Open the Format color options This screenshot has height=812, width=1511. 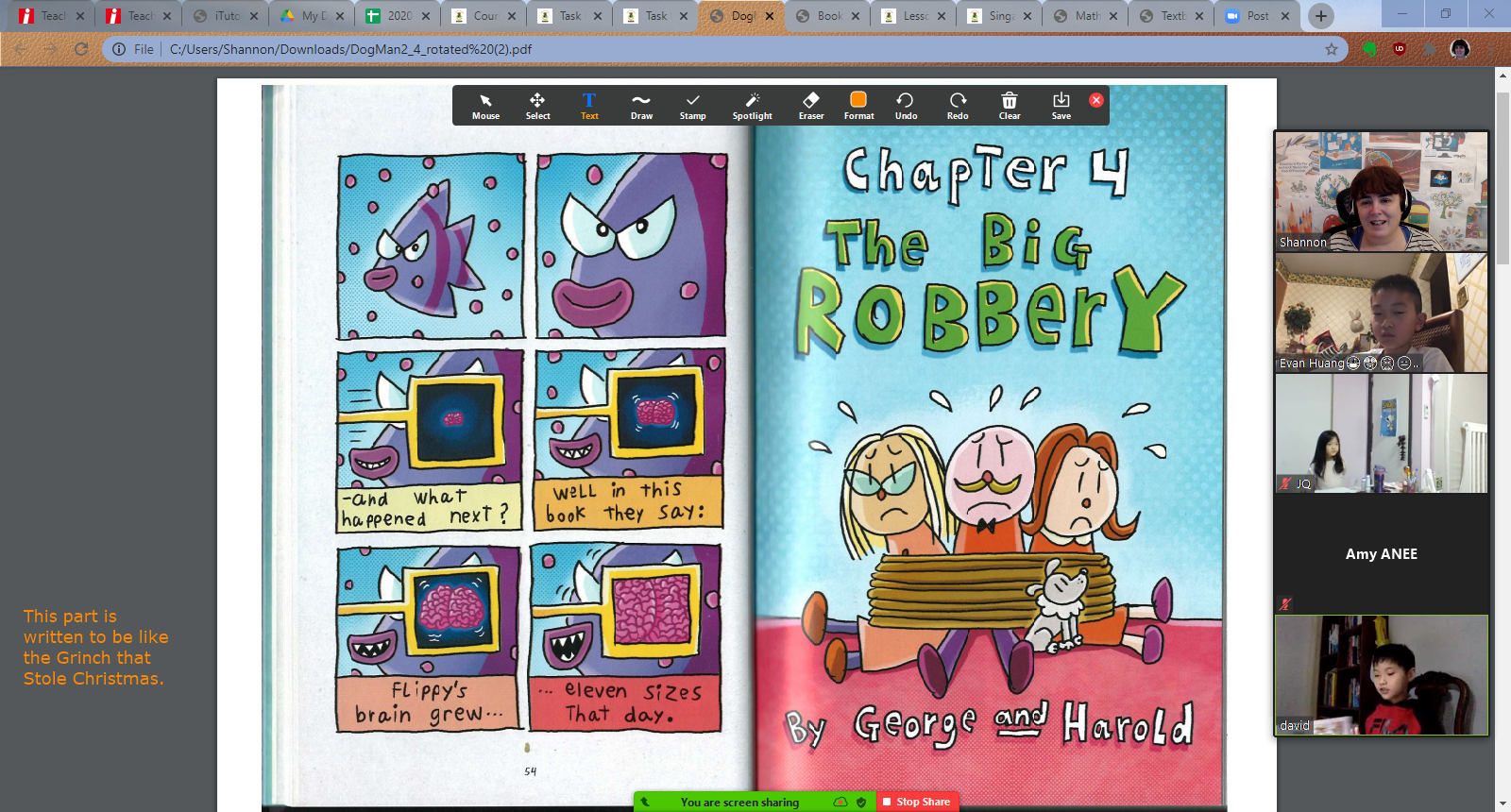pos(858,106)
